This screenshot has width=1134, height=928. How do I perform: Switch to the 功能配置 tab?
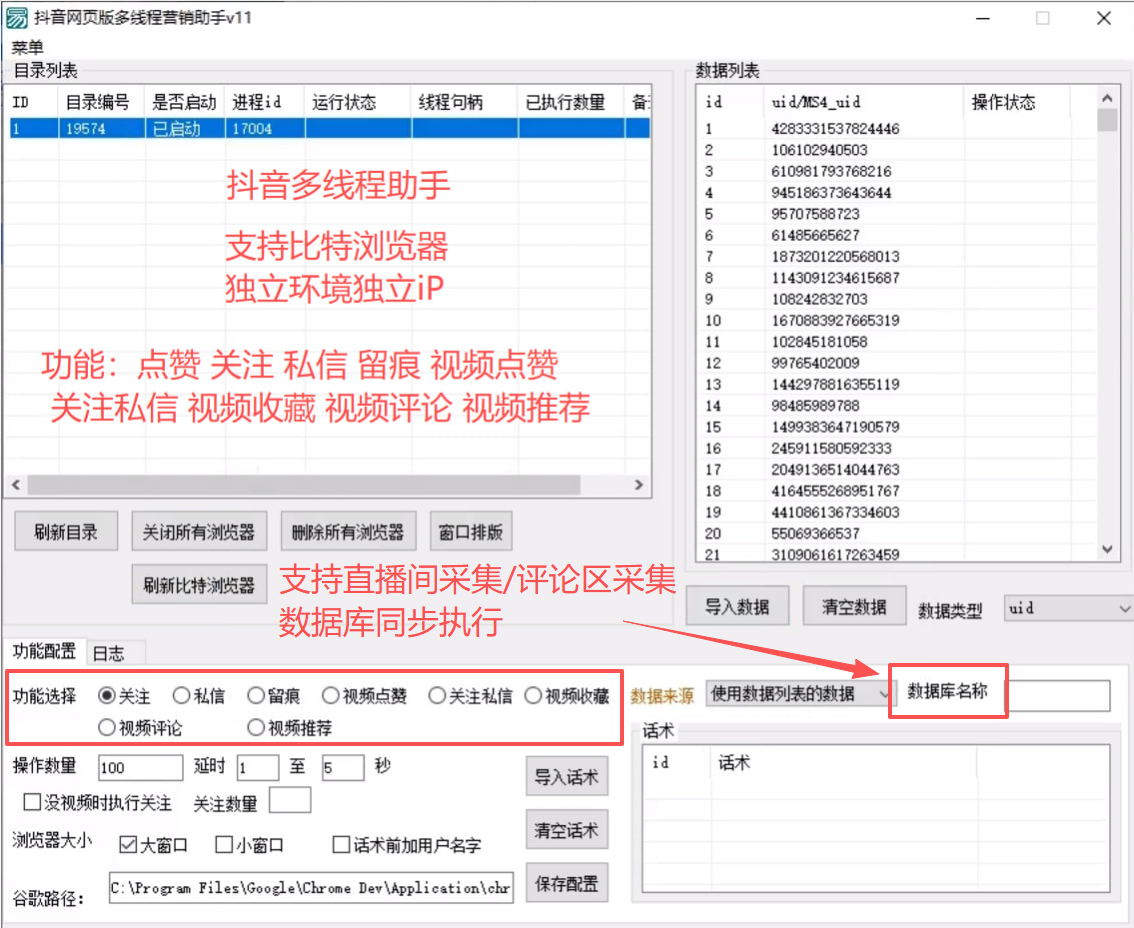point(44,652)
